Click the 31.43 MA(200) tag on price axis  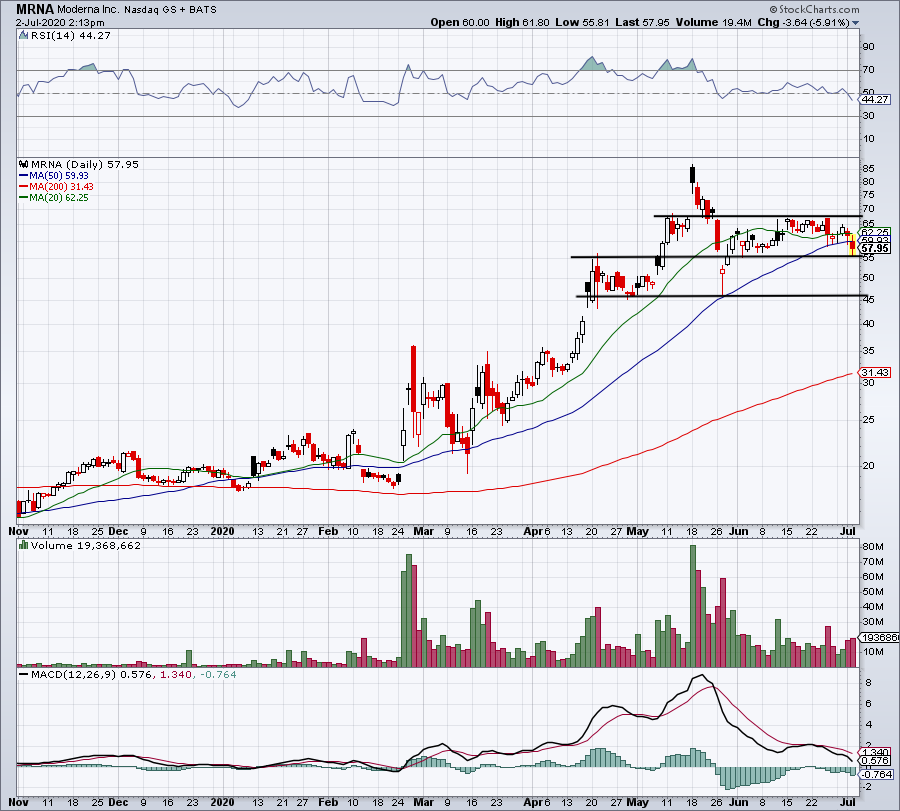875,372
